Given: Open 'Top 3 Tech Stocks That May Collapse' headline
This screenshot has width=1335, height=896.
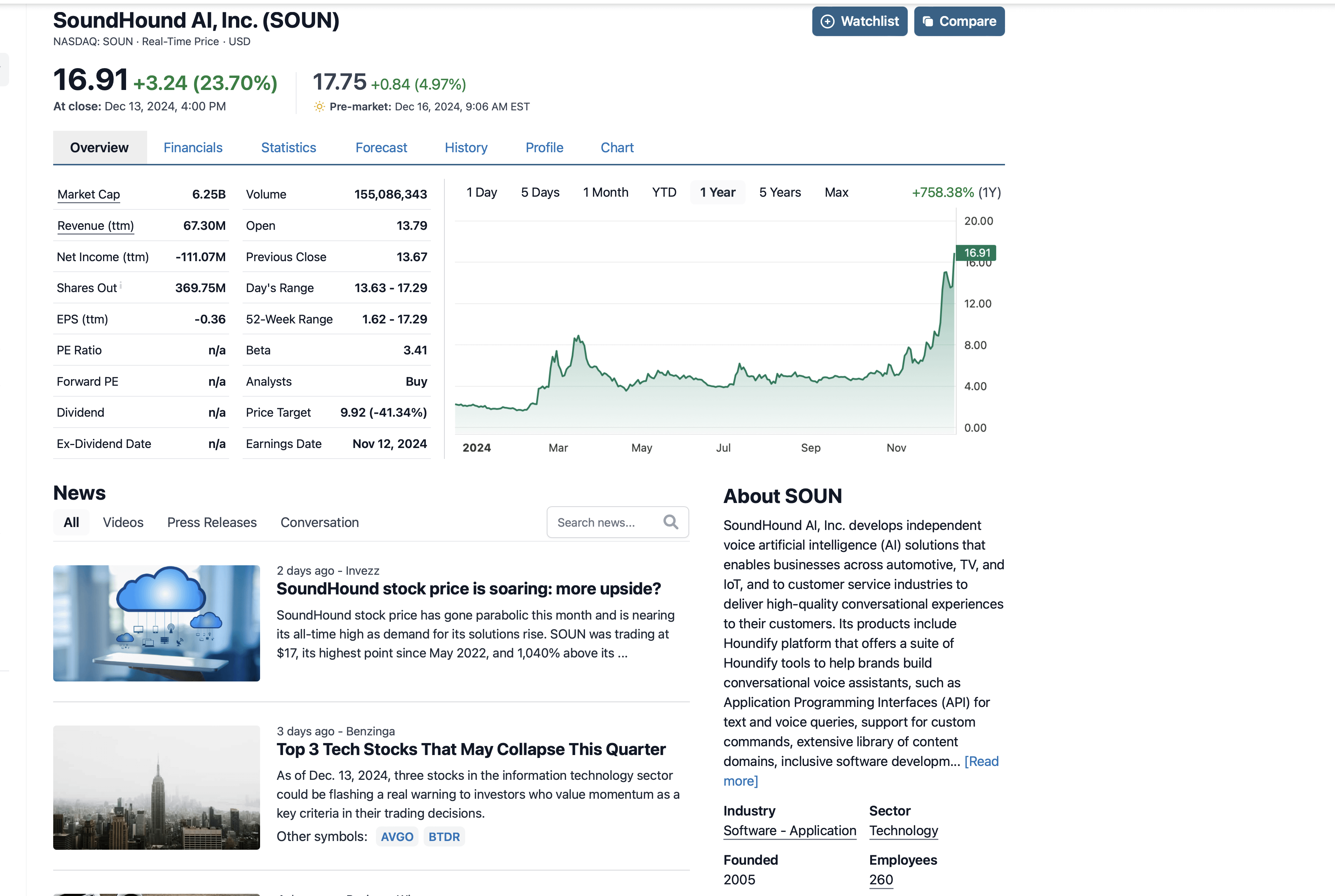Looking at the screenshot, I should [x=471, y=749].
